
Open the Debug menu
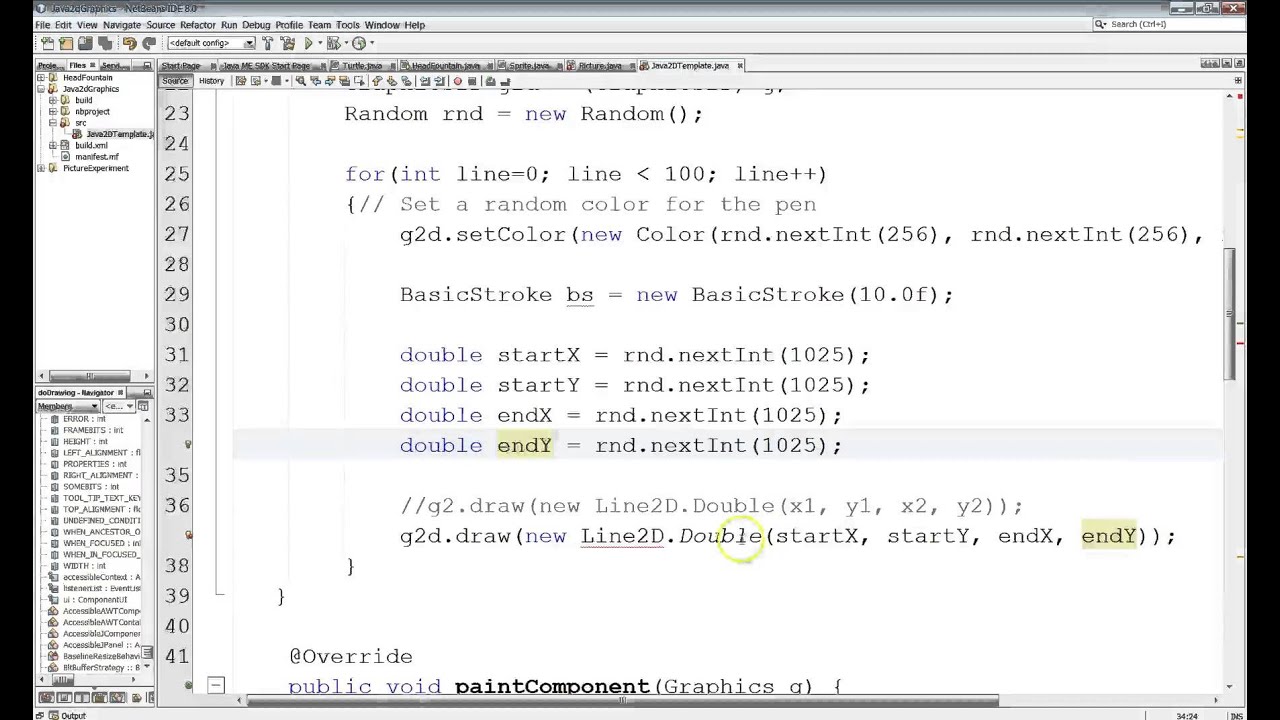click(256, 25)
